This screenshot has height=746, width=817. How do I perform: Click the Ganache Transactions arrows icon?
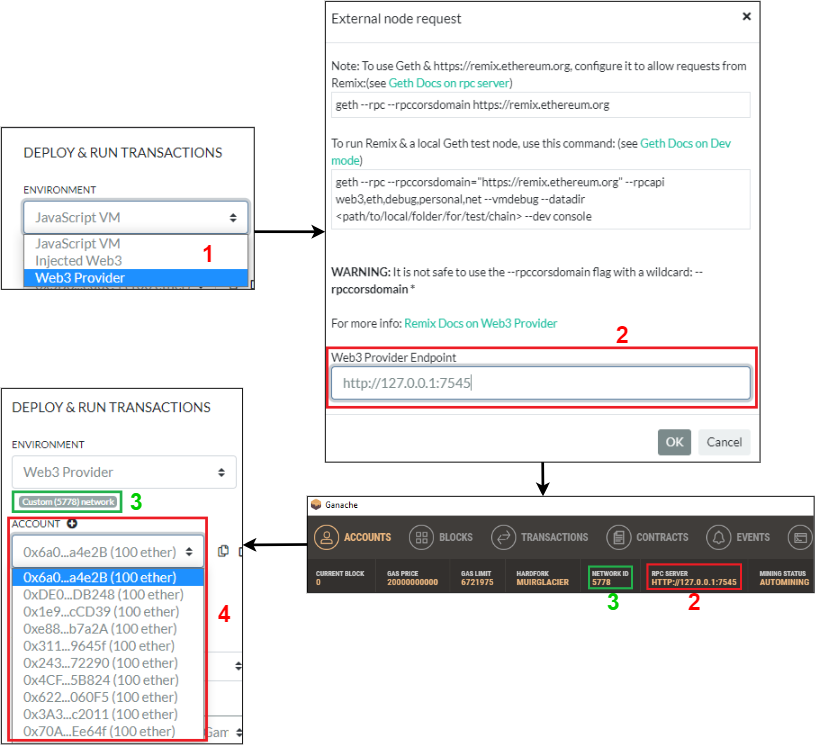(x=503, y=538)
